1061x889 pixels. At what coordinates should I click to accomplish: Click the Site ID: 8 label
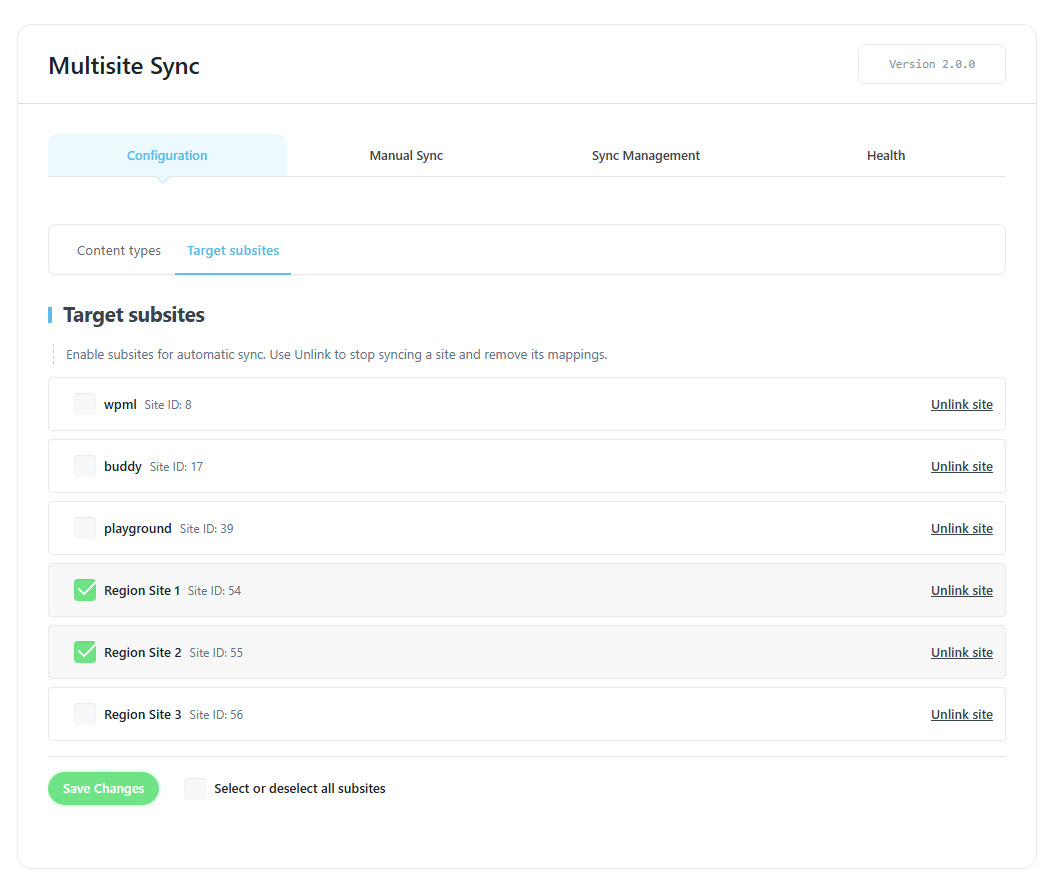[x=168, y=405]
